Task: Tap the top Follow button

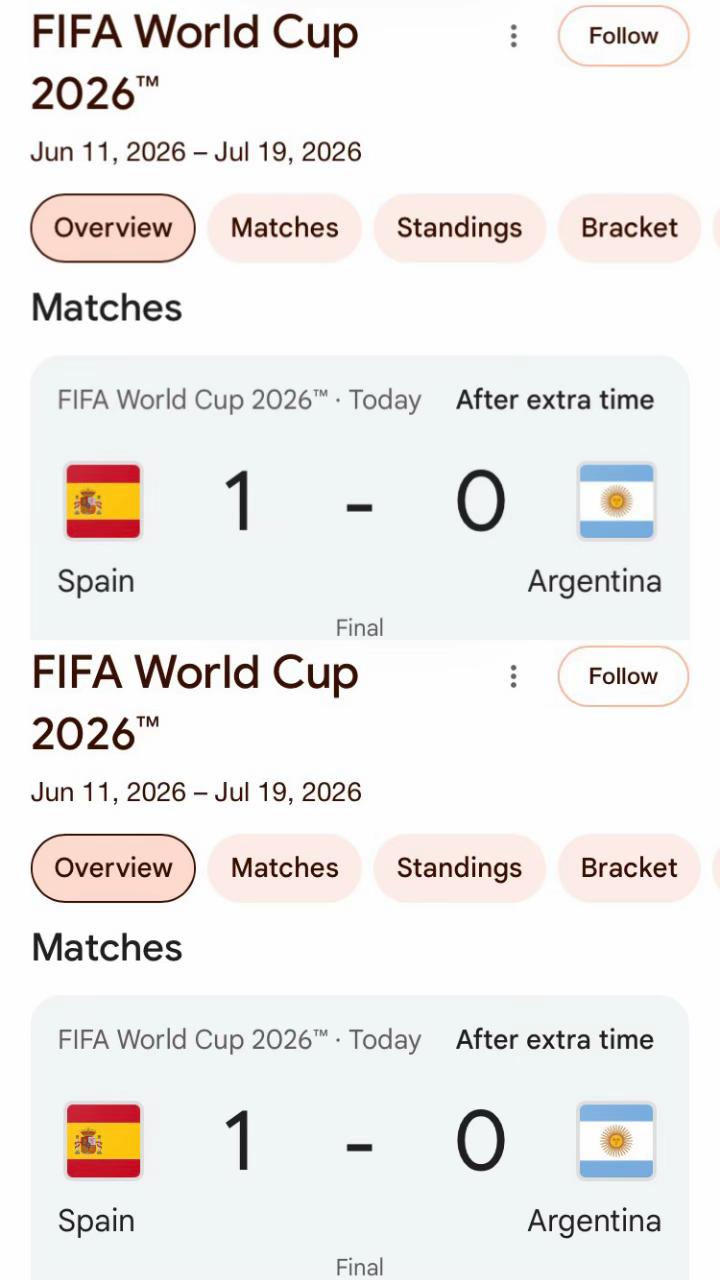Action: [x=623, y=36]
